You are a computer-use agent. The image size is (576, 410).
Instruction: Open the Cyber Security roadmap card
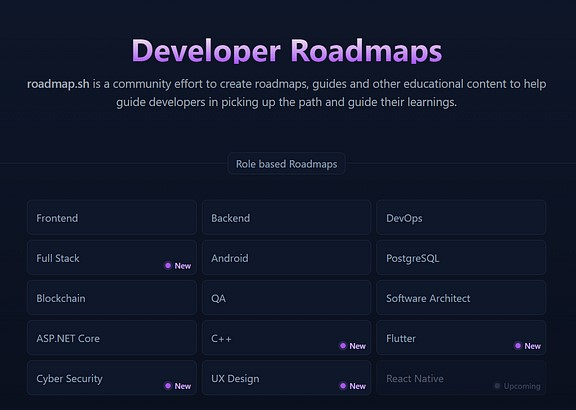(x=112, y=378)
